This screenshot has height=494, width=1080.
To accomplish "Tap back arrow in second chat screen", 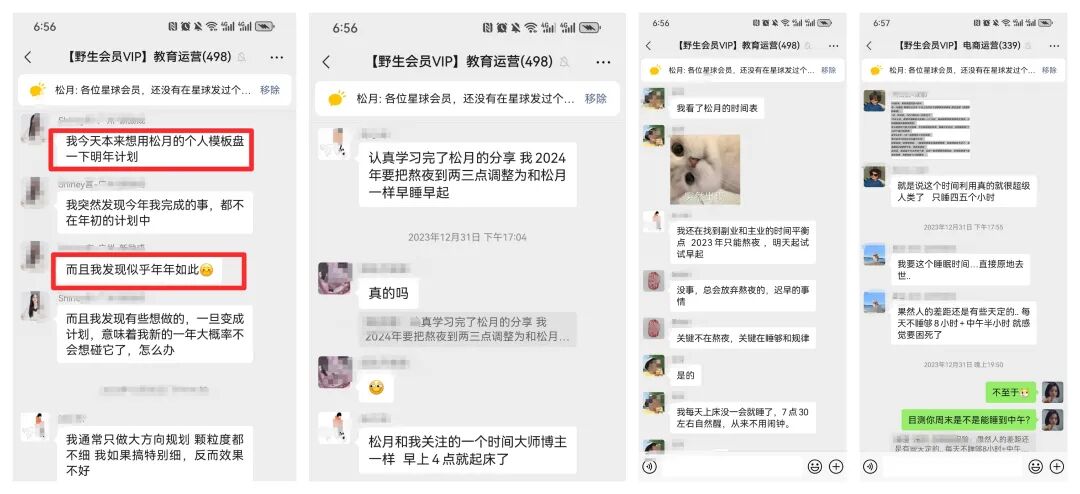I will click(326, 62).
